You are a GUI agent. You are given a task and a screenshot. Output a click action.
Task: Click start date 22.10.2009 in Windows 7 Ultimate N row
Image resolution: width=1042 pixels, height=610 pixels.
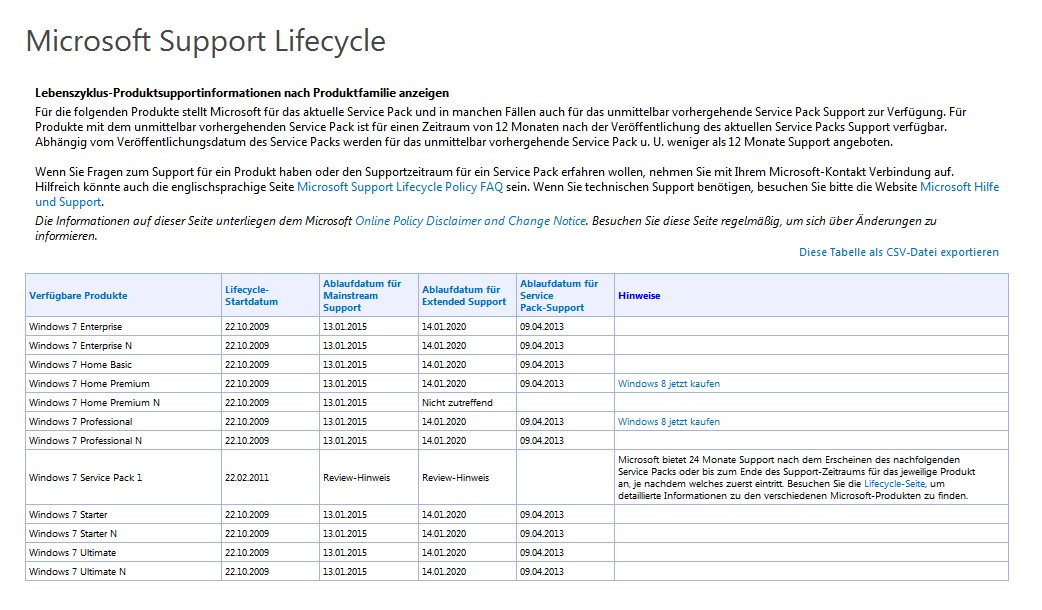tap(247, 571)
